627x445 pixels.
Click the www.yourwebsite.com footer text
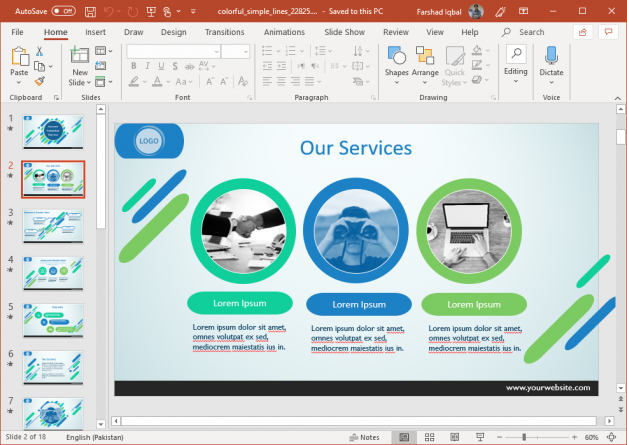tap(548, 387)
